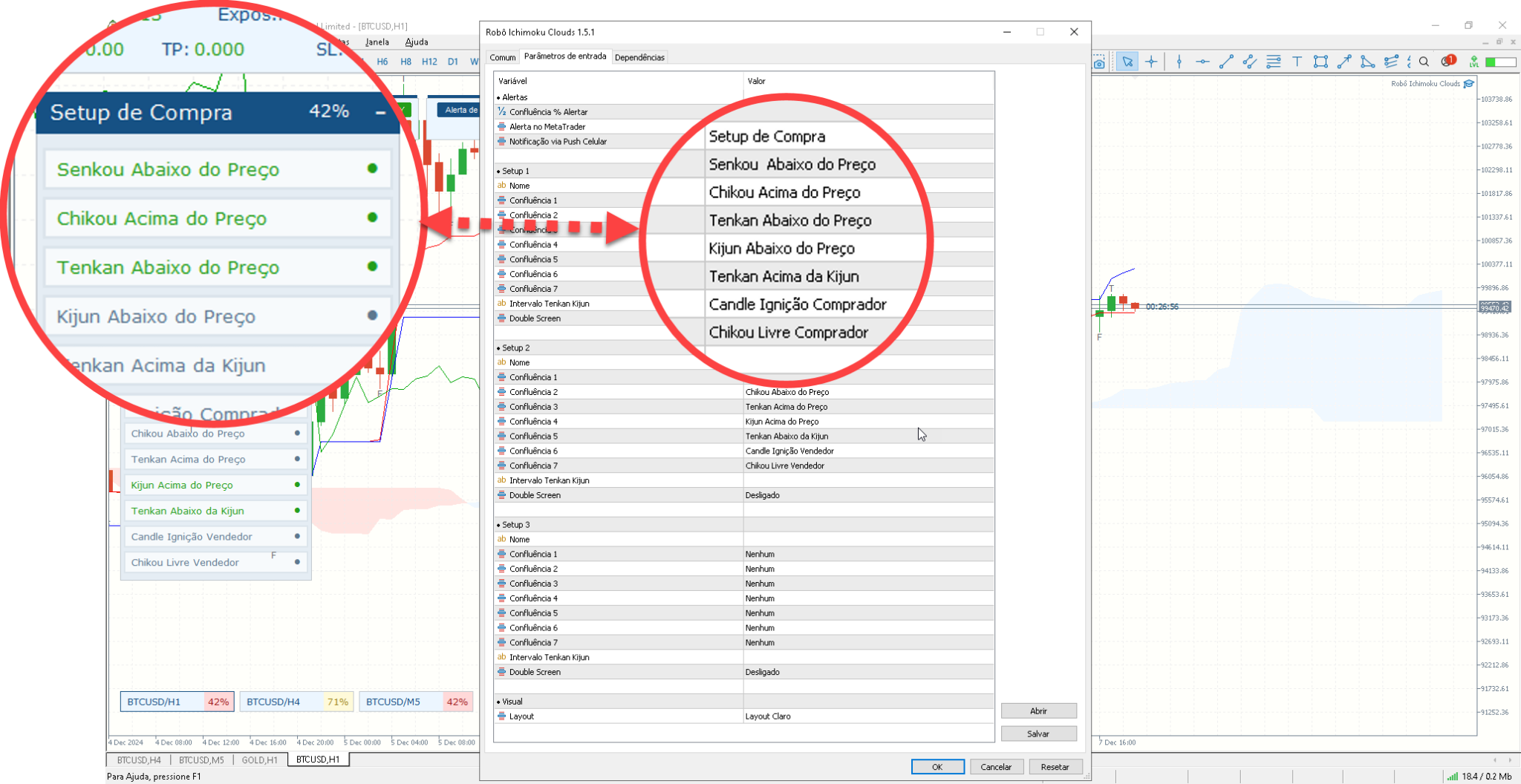Screen dimensions: 1521x784
Task: Open account icon with red notification badge
Action: click(x=1448, y=61)
